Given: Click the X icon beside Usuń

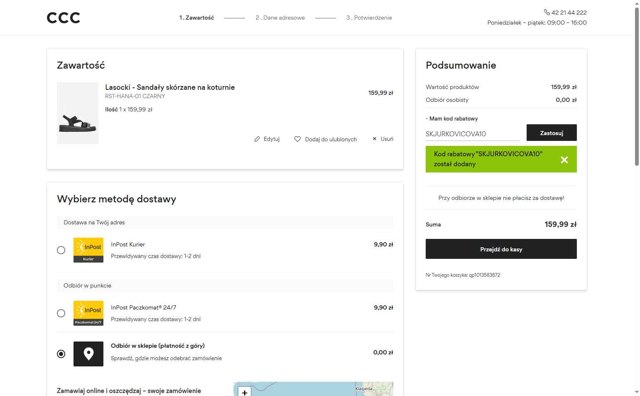Looking at the screenshot, I should tap(374, 139).
